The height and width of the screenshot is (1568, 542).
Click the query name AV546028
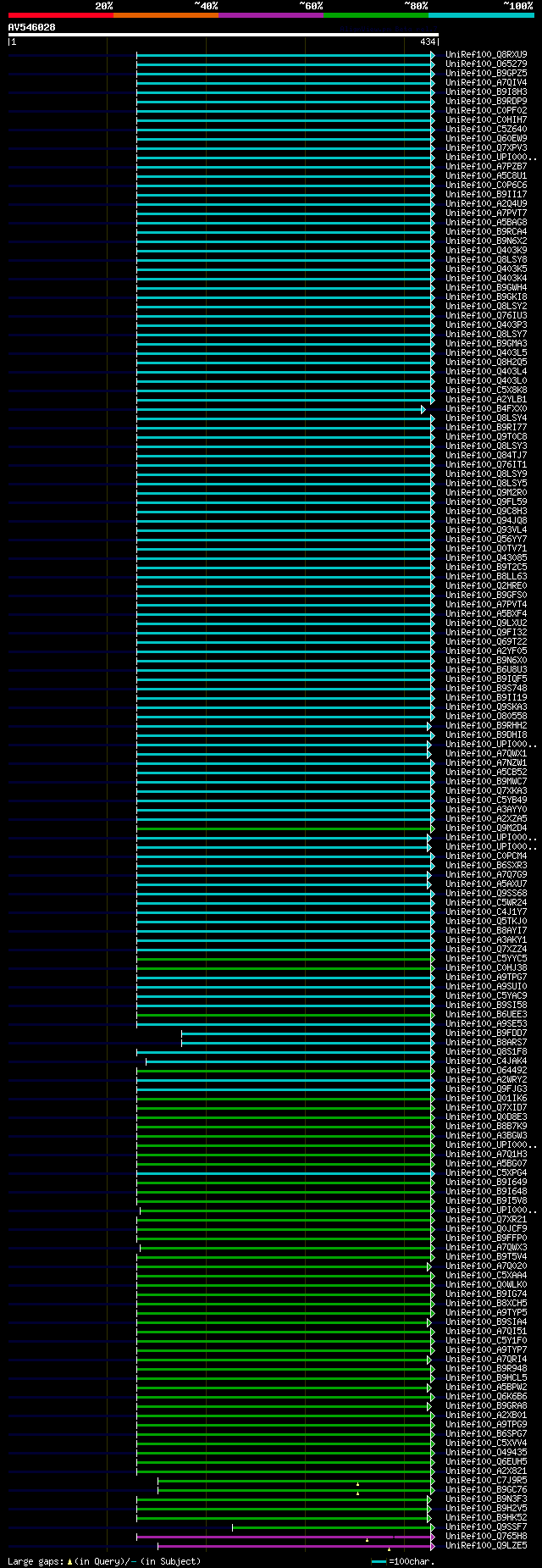pos(32,27)
